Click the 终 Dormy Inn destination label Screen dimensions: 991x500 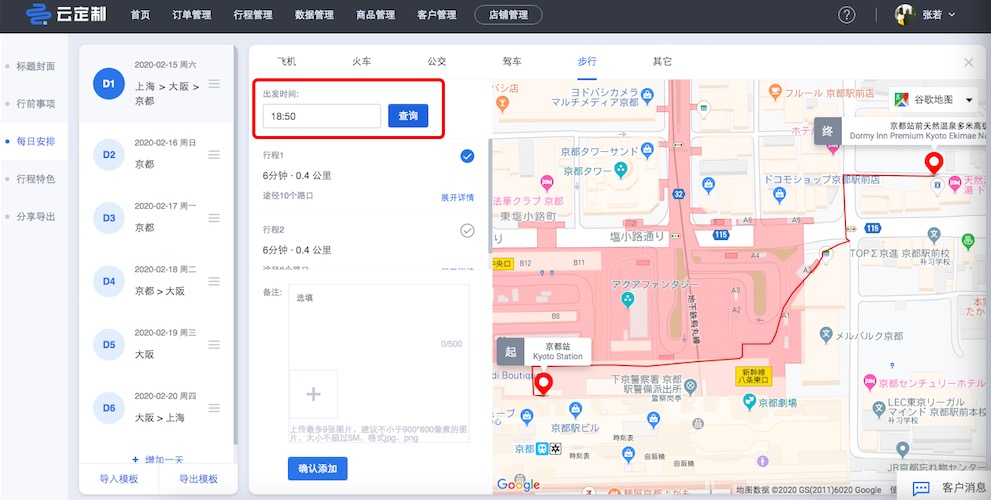point(900,131)
